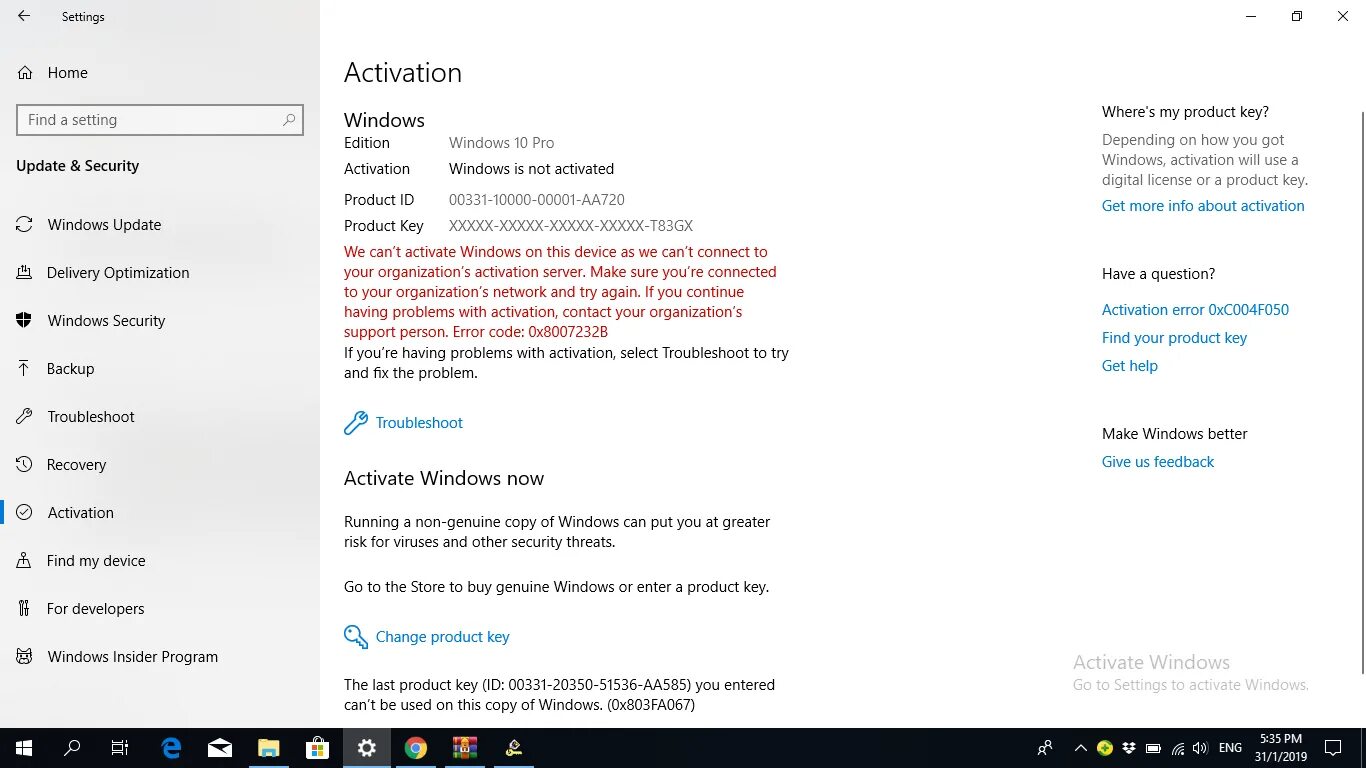This screenshot has width=1366, height=768.
Task: Click the volume speaker tray icon
Action: coord(1200,748)
